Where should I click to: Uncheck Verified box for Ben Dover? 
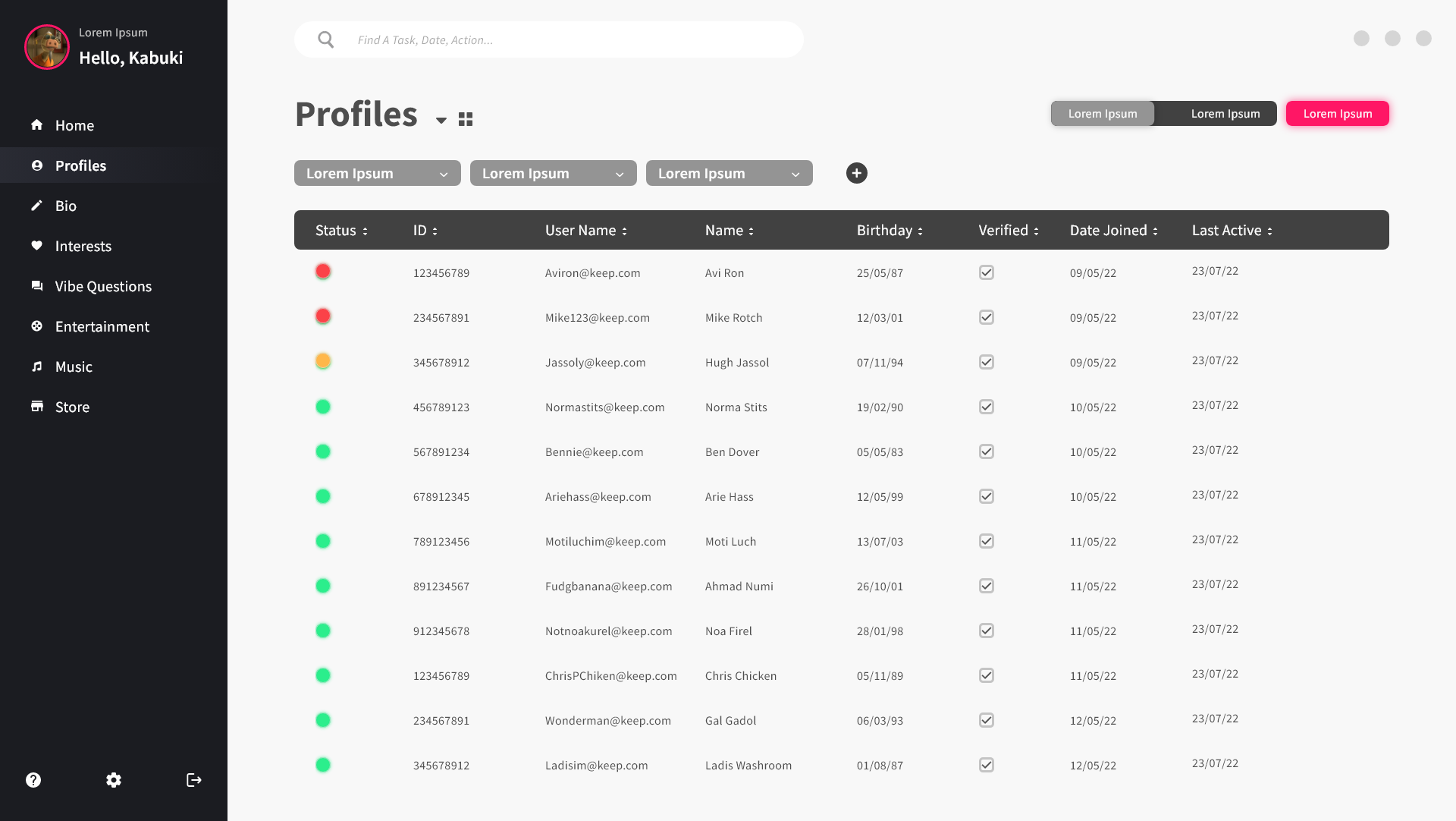[986, 451]
